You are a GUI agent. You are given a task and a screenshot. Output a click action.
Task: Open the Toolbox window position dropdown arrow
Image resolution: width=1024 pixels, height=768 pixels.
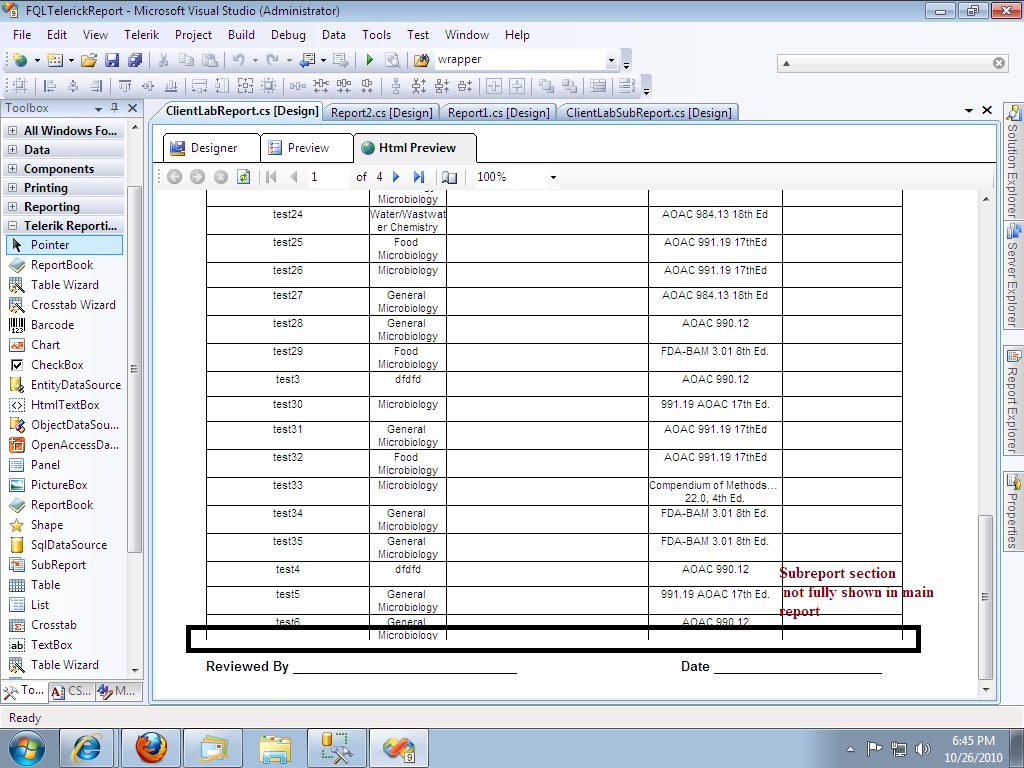tap(99, 108)
